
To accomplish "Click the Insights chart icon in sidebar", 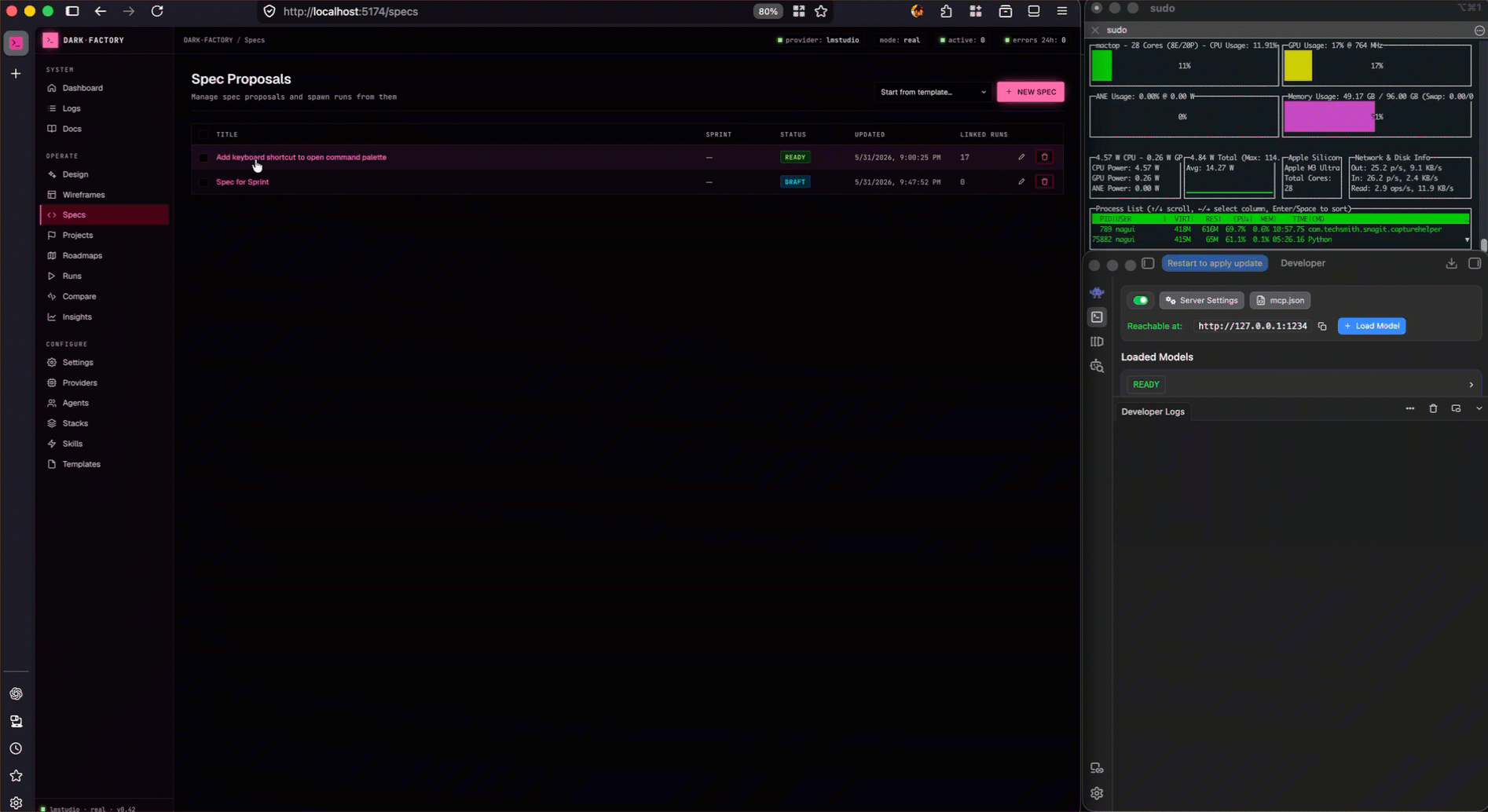I will 52,316.
